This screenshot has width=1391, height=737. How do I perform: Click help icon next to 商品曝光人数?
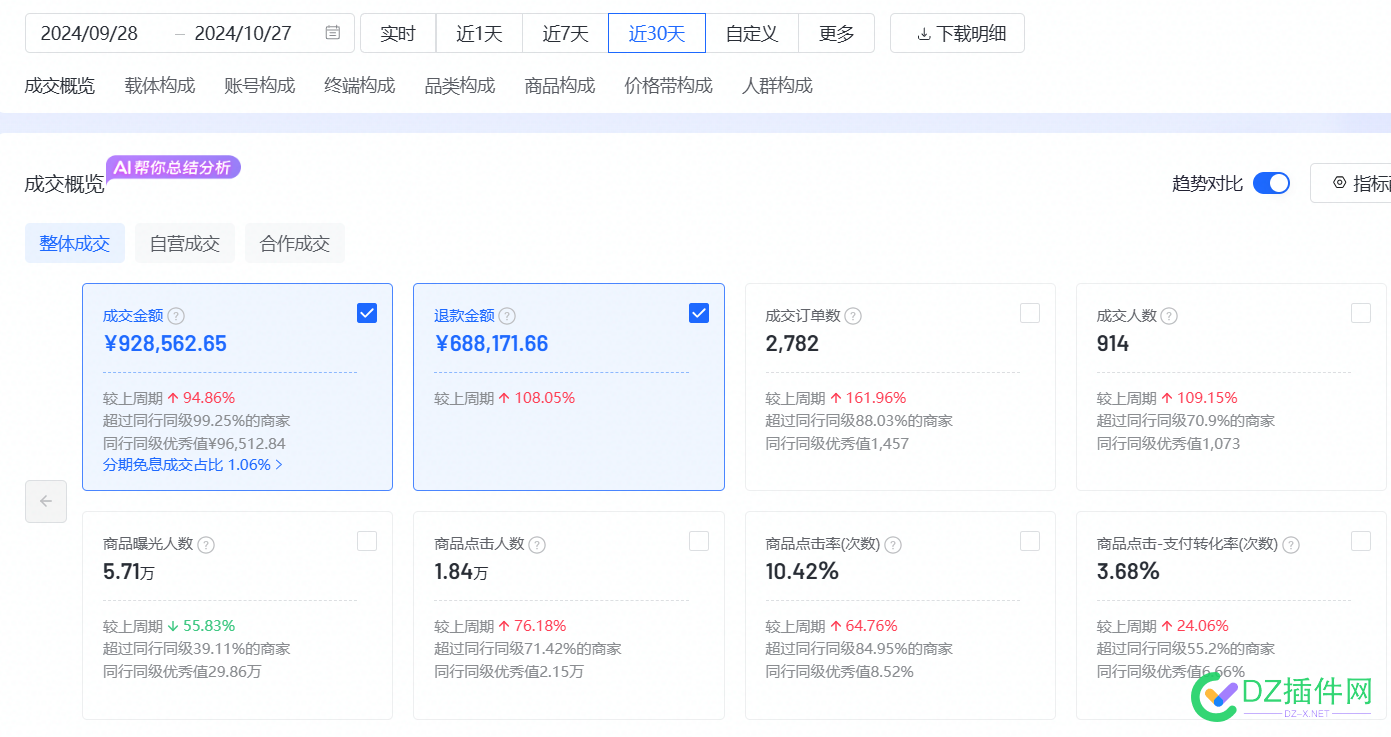[206, 545]
